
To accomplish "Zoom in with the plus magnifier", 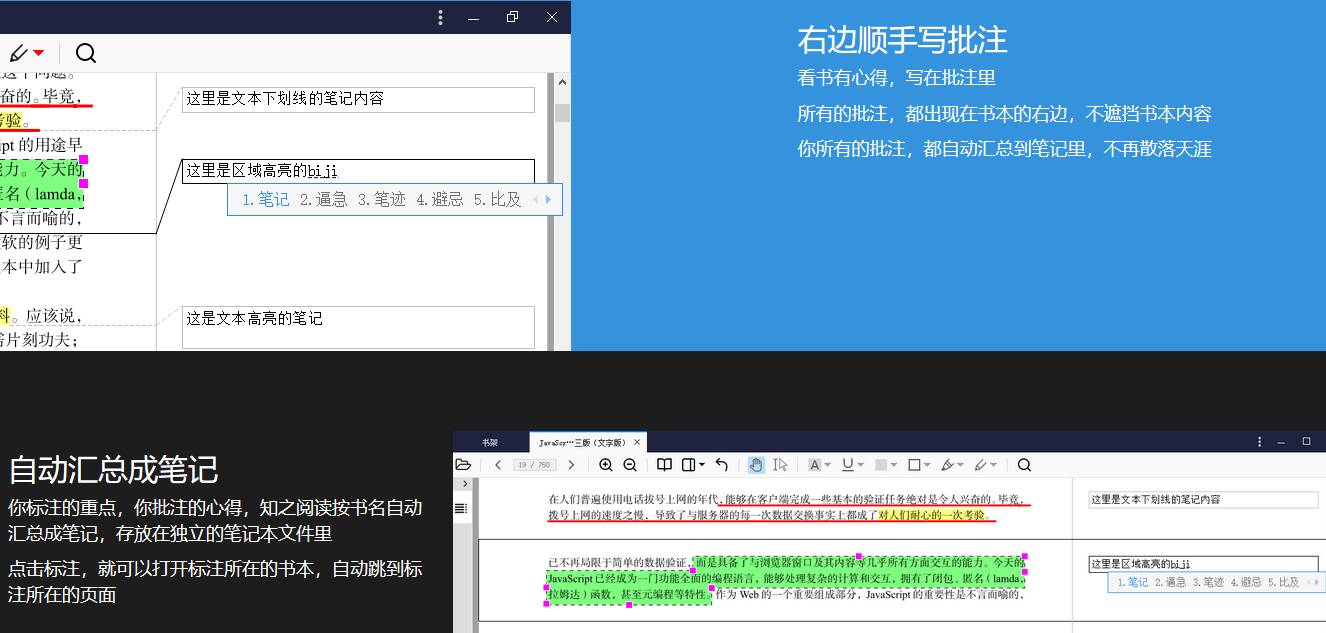I will coord(606,465).
